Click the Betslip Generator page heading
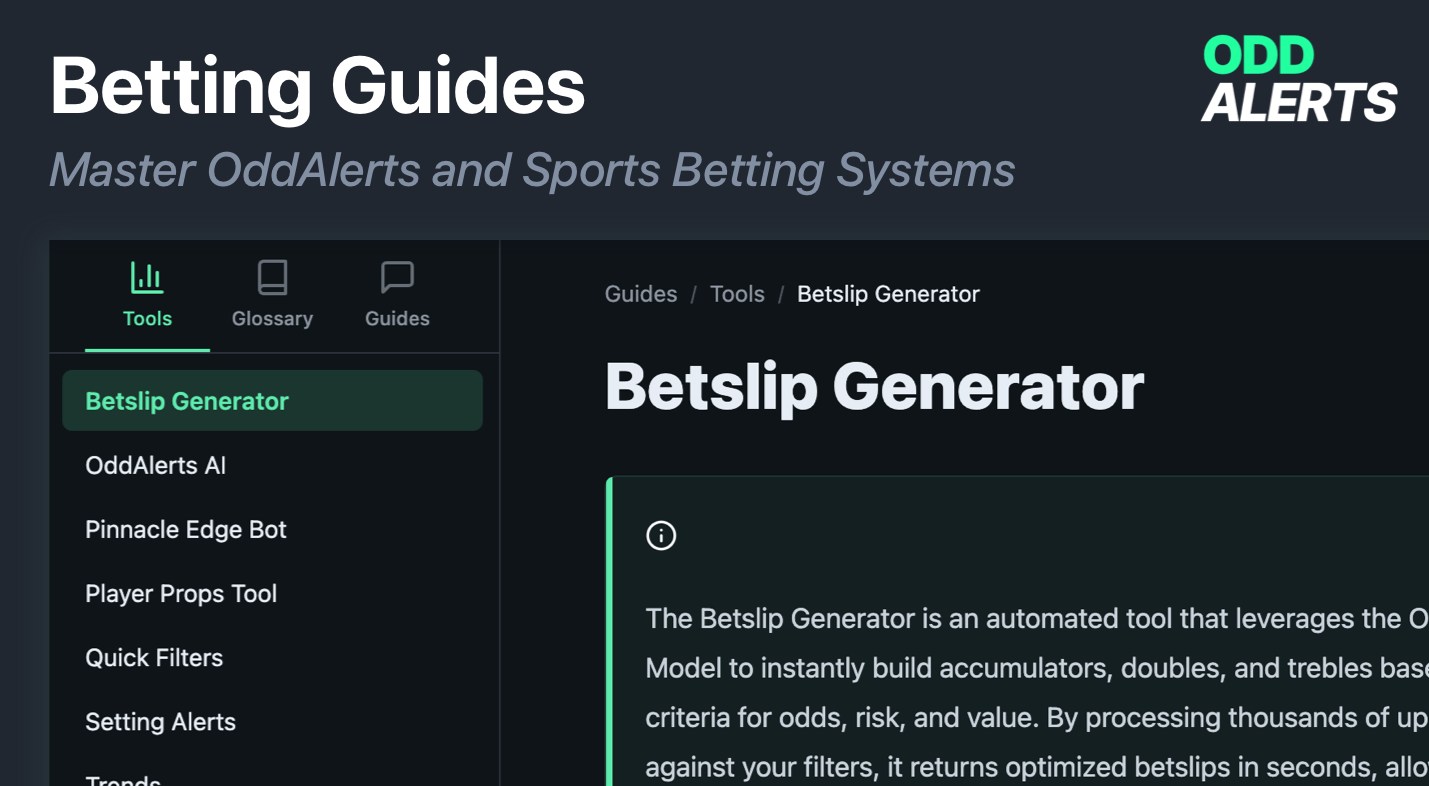The height and width of the screenshot is (786, 1429). coord(874,388)
